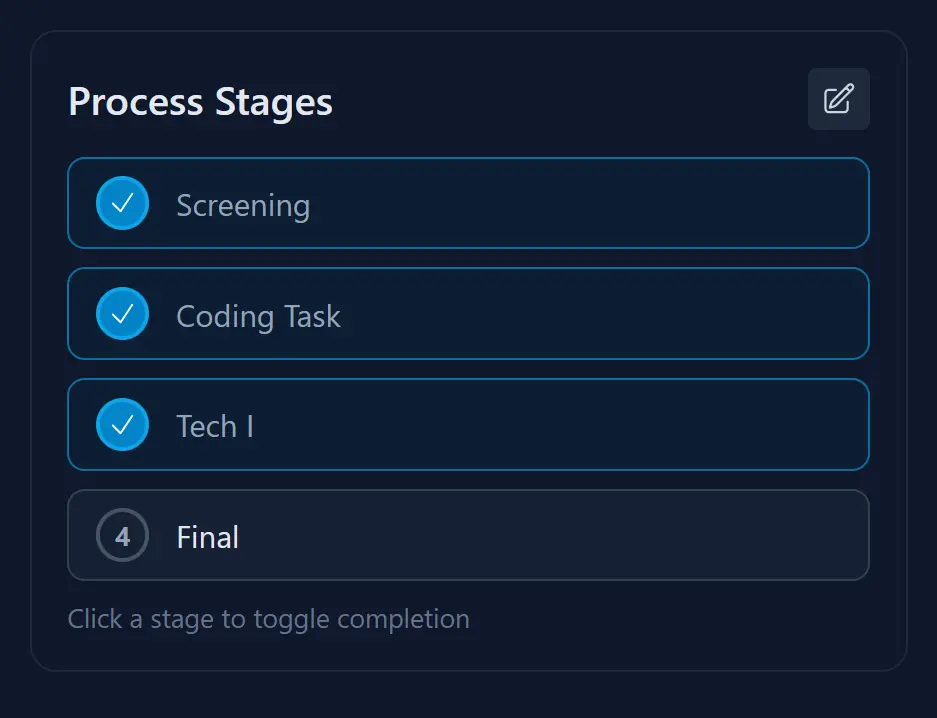Click the checkmark icon on Tech I stage

[x=121, y=425]
